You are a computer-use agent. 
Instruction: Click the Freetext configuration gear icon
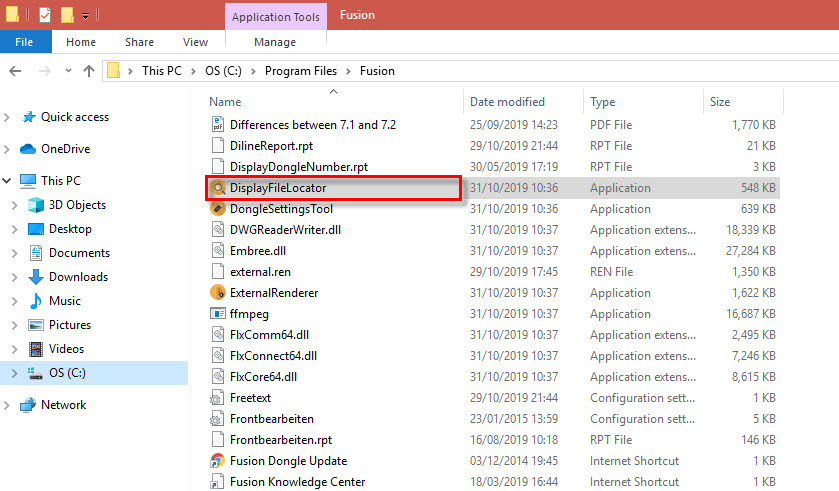(217, 397)
